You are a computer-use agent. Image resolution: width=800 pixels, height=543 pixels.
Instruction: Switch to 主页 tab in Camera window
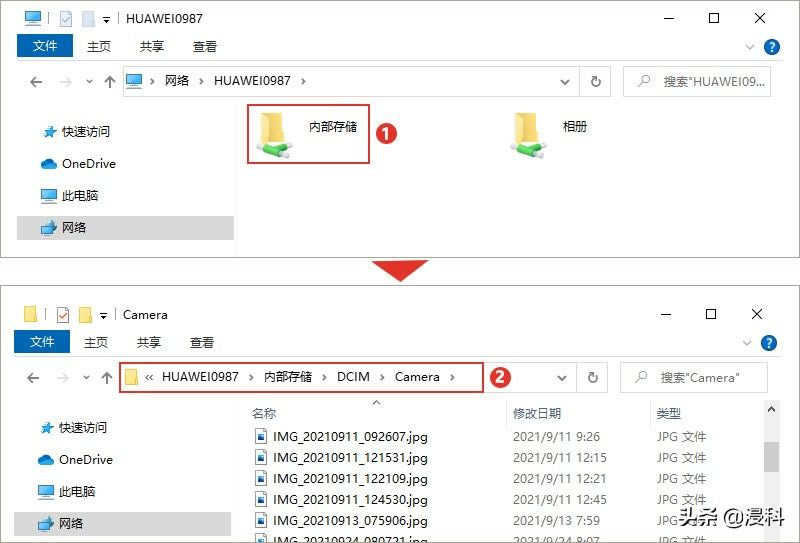(x=96, y=342)
